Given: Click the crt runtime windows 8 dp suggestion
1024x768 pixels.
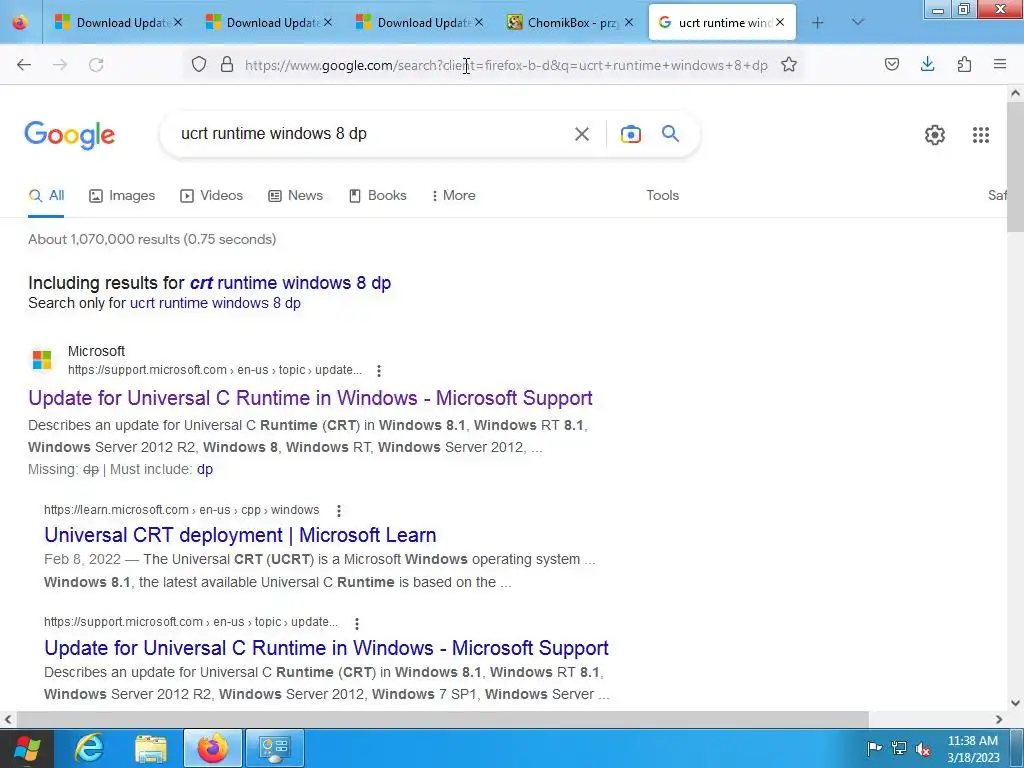Looking at the screenshot, I should tap(290, 283).
